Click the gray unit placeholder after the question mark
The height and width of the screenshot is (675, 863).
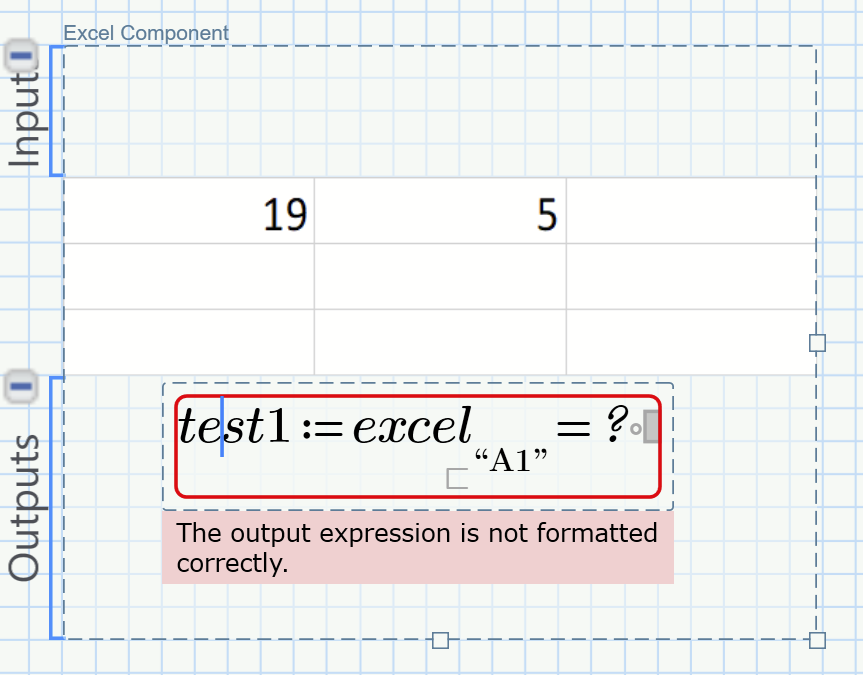coord(650,429)
